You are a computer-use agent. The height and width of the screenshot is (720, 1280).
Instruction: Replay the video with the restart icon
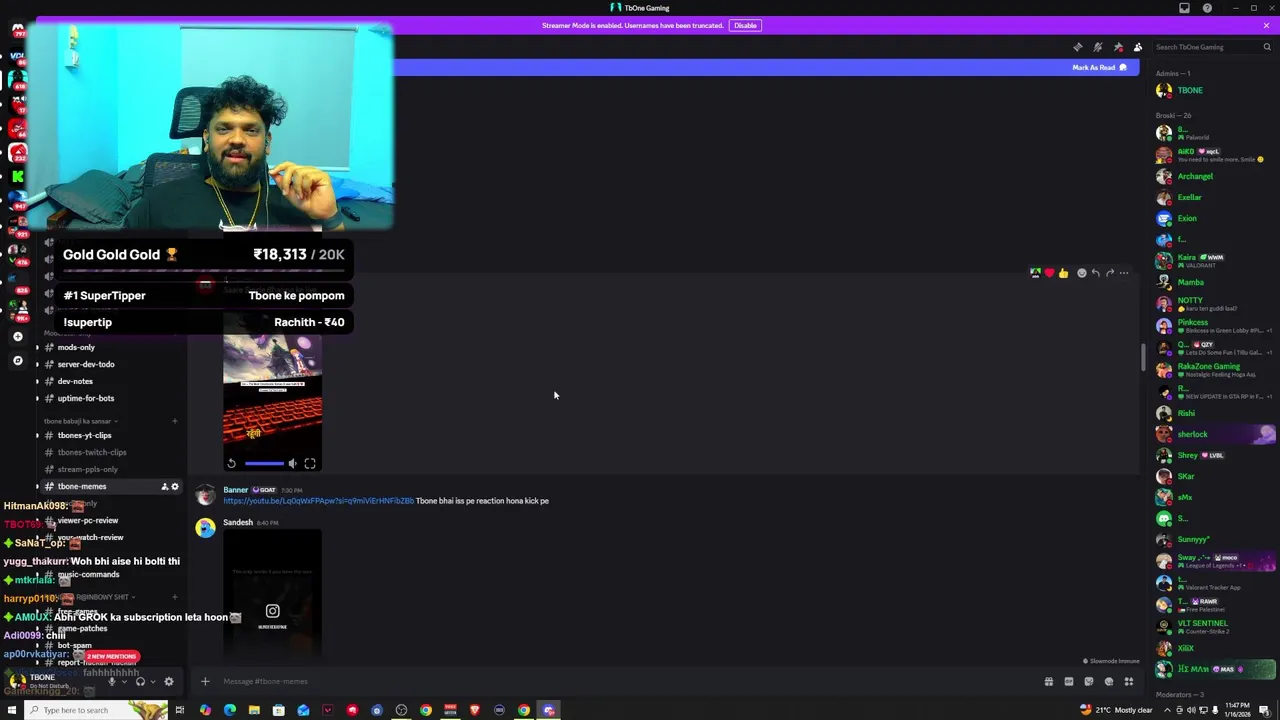pos(231,463)
